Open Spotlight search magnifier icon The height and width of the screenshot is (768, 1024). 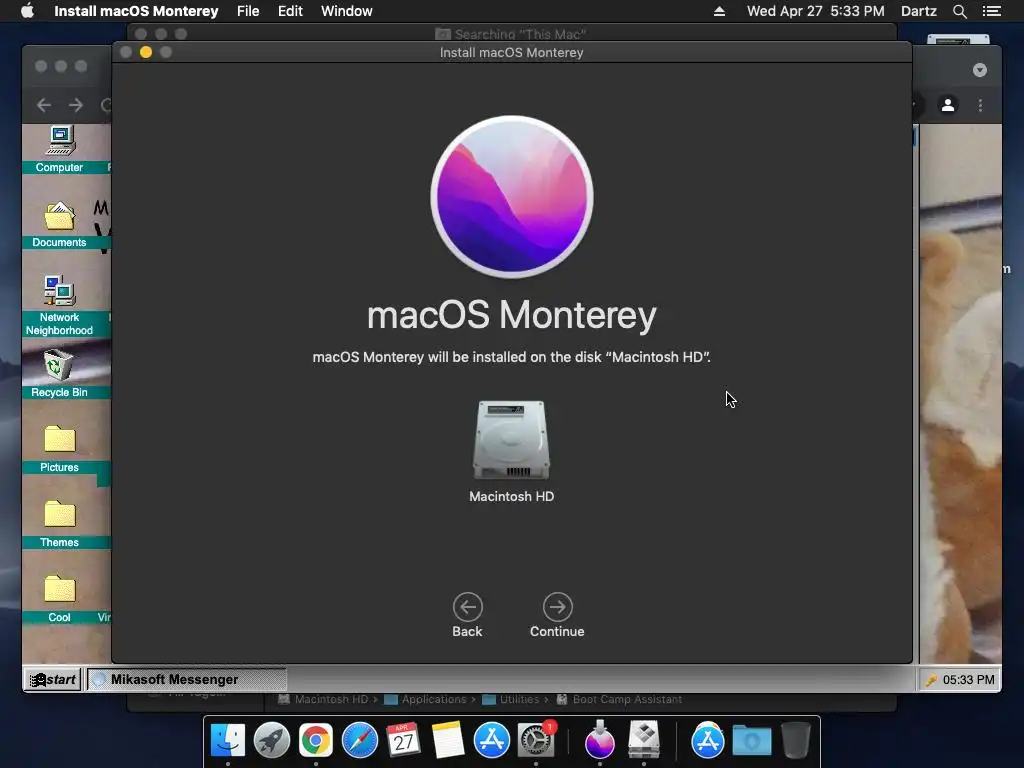[x=959, y=11]
